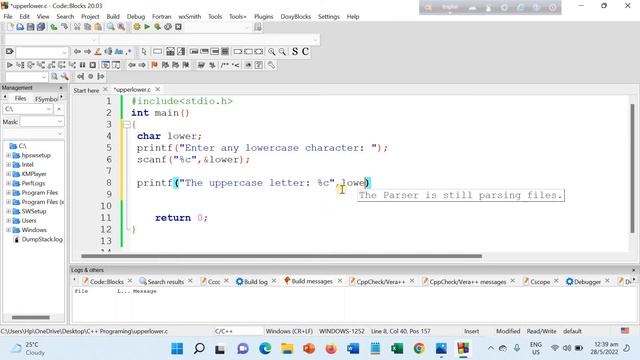The width and height of the screenshot is (640, 360).
Task: Expand the Users folder node
Action: 8,221
